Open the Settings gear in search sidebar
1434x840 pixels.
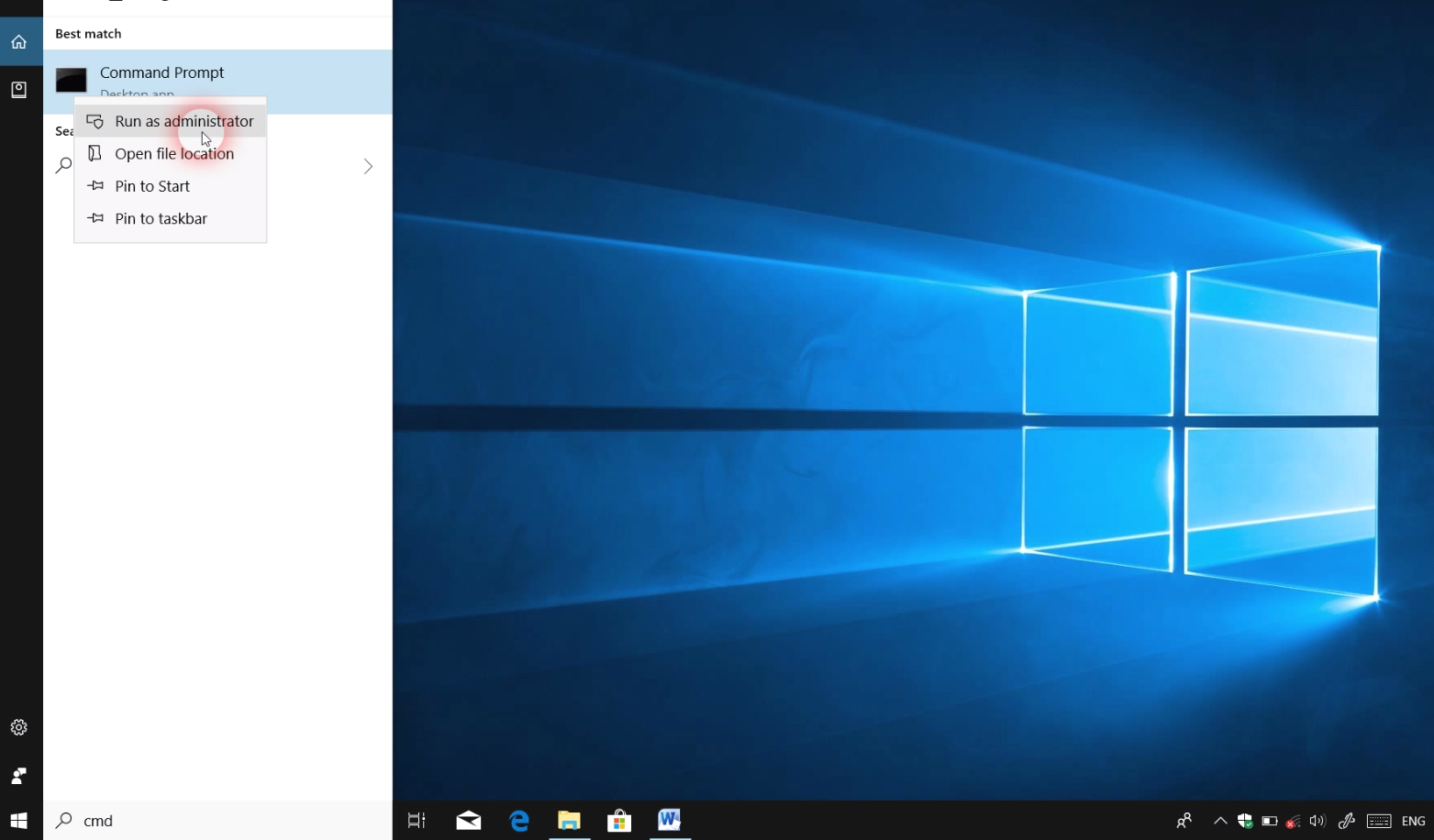[x=18, y=727]
